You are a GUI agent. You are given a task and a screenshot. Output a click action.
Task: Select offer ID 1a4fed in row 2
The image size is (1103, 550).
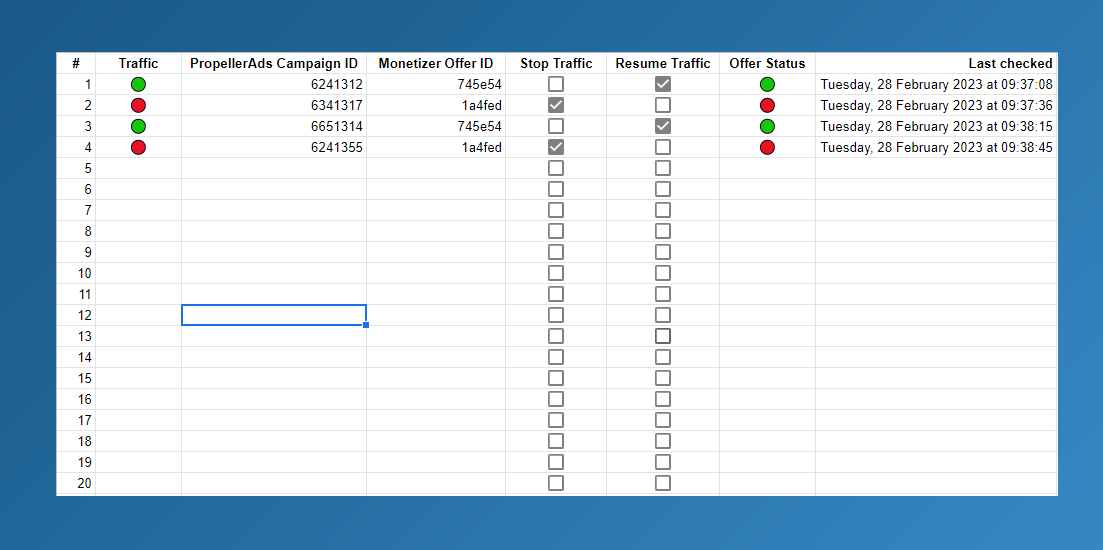(x=435, y=105)
